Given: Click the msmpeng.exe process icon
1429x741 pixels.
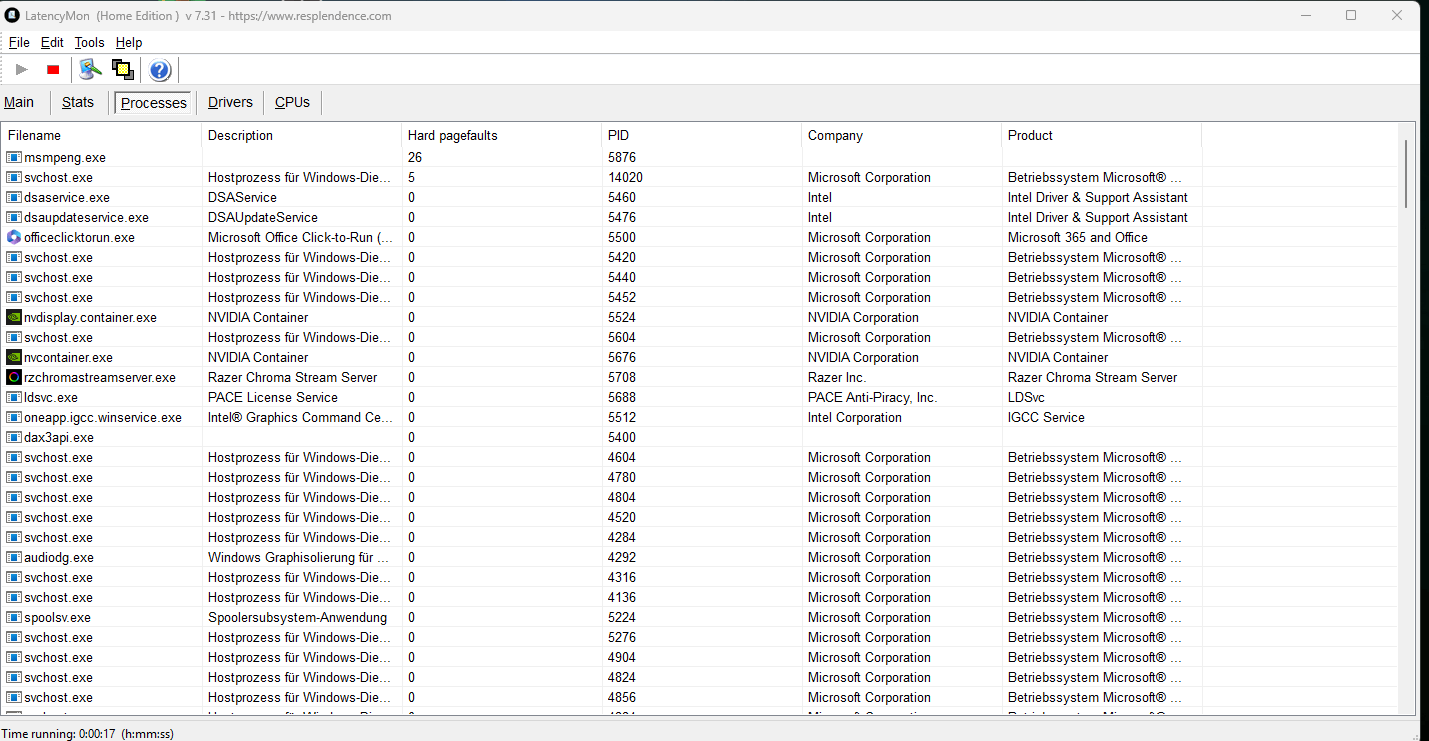Looking at the screenshot, I should point(14,157).
